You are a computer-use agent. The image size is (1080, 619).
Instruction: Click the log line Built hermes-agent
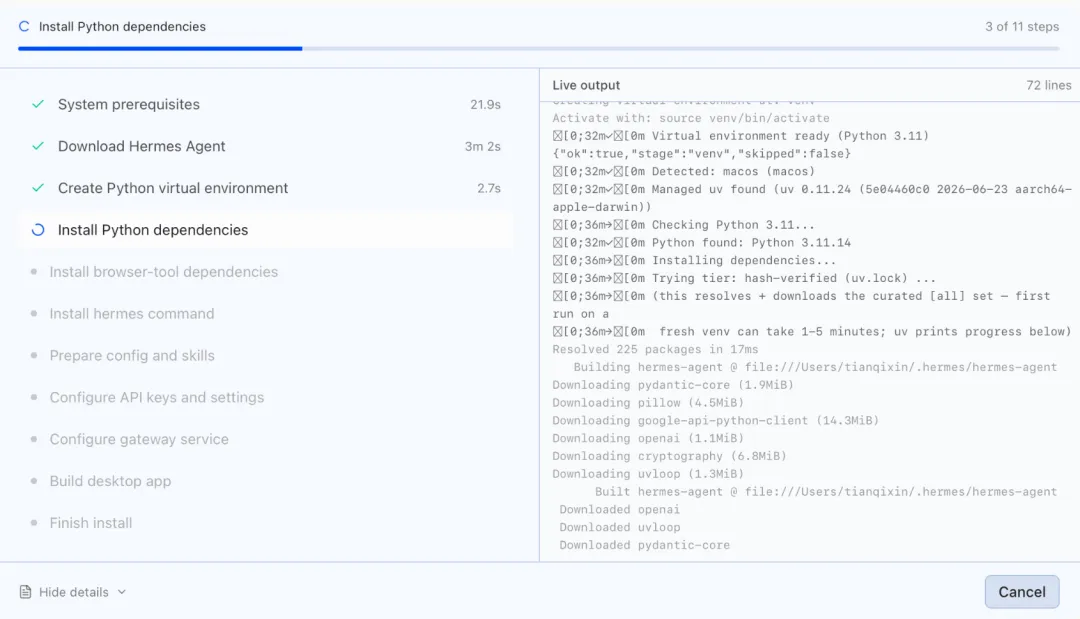point(826,492)
